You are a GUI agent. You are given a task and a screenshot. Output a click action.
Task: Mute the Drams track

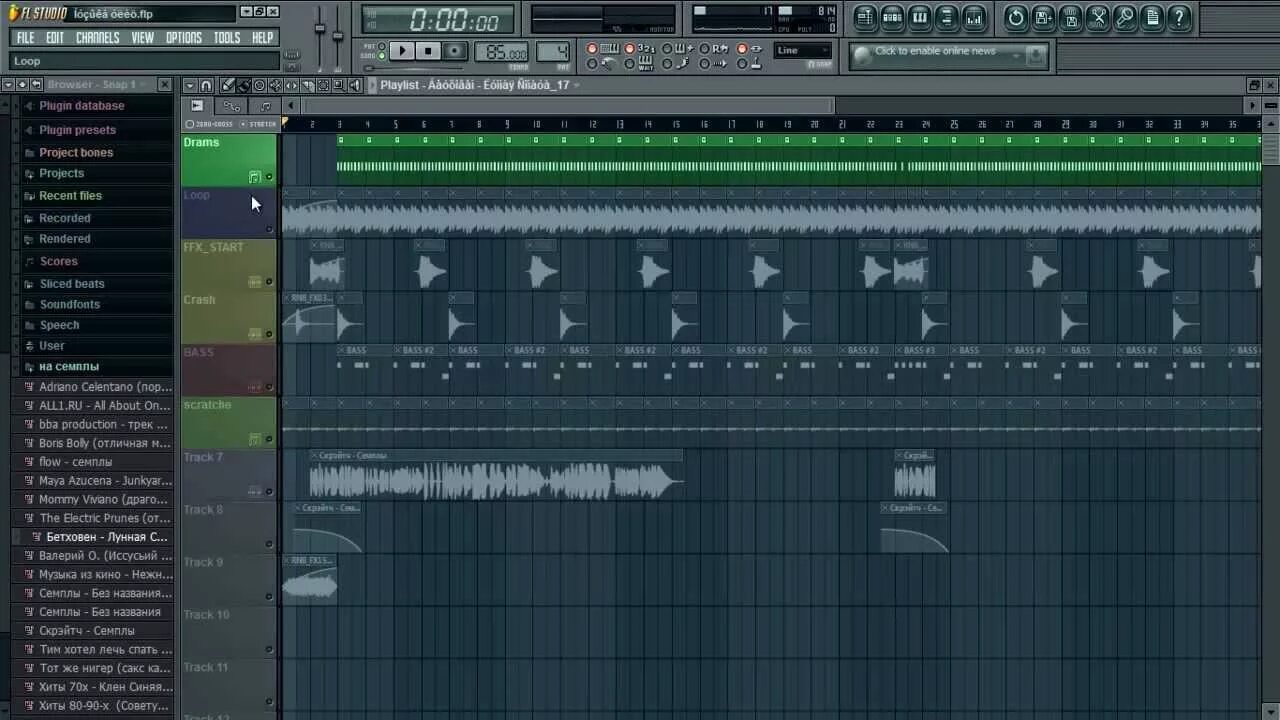click(269, 177)
